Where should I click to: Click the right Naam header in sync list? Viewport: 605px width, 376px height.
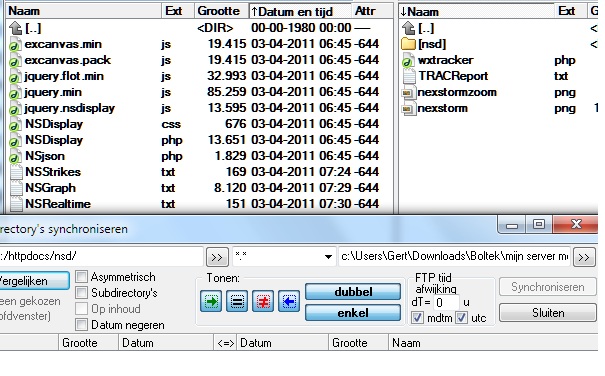[493, 343]
